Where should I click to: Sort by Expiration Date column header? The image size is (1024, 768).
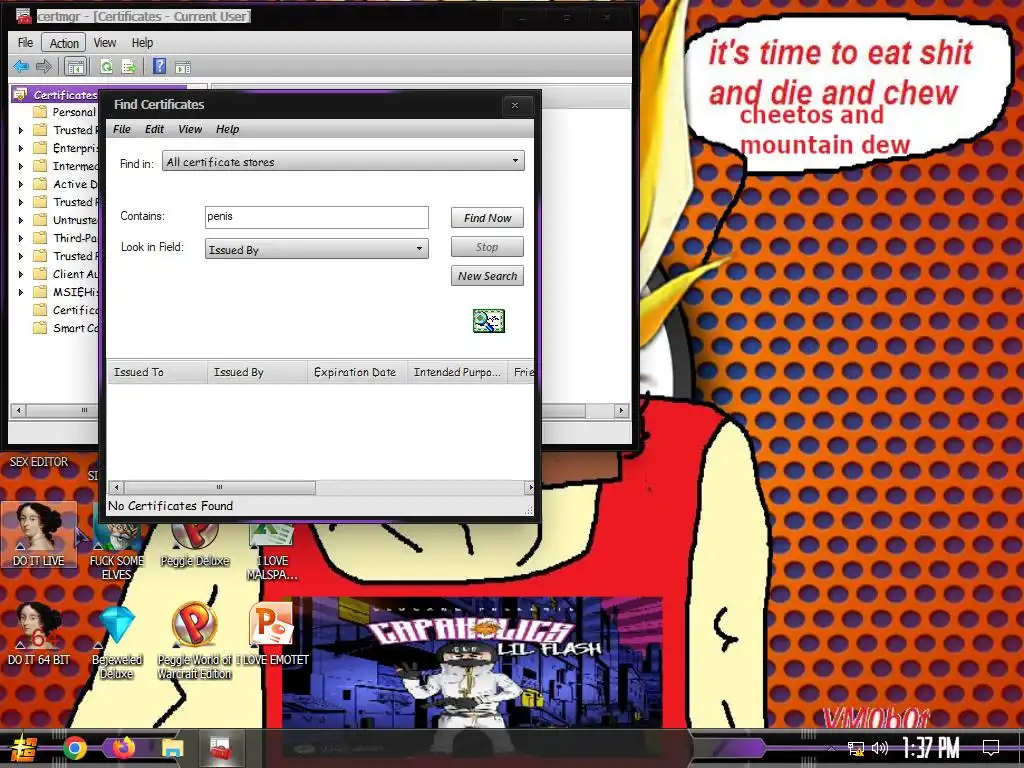click(x=357, y=372)
